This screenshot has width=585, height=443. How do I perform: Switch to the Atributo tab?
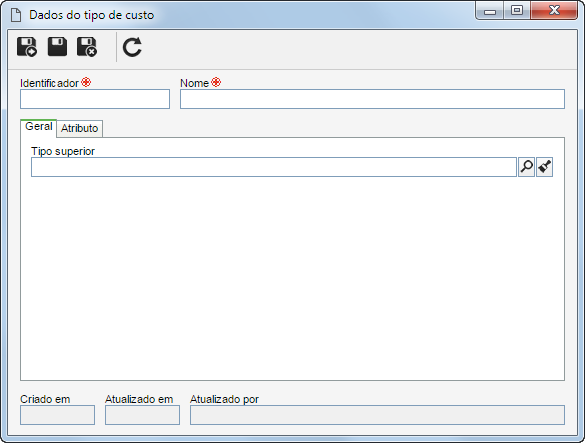click(79, 128)
